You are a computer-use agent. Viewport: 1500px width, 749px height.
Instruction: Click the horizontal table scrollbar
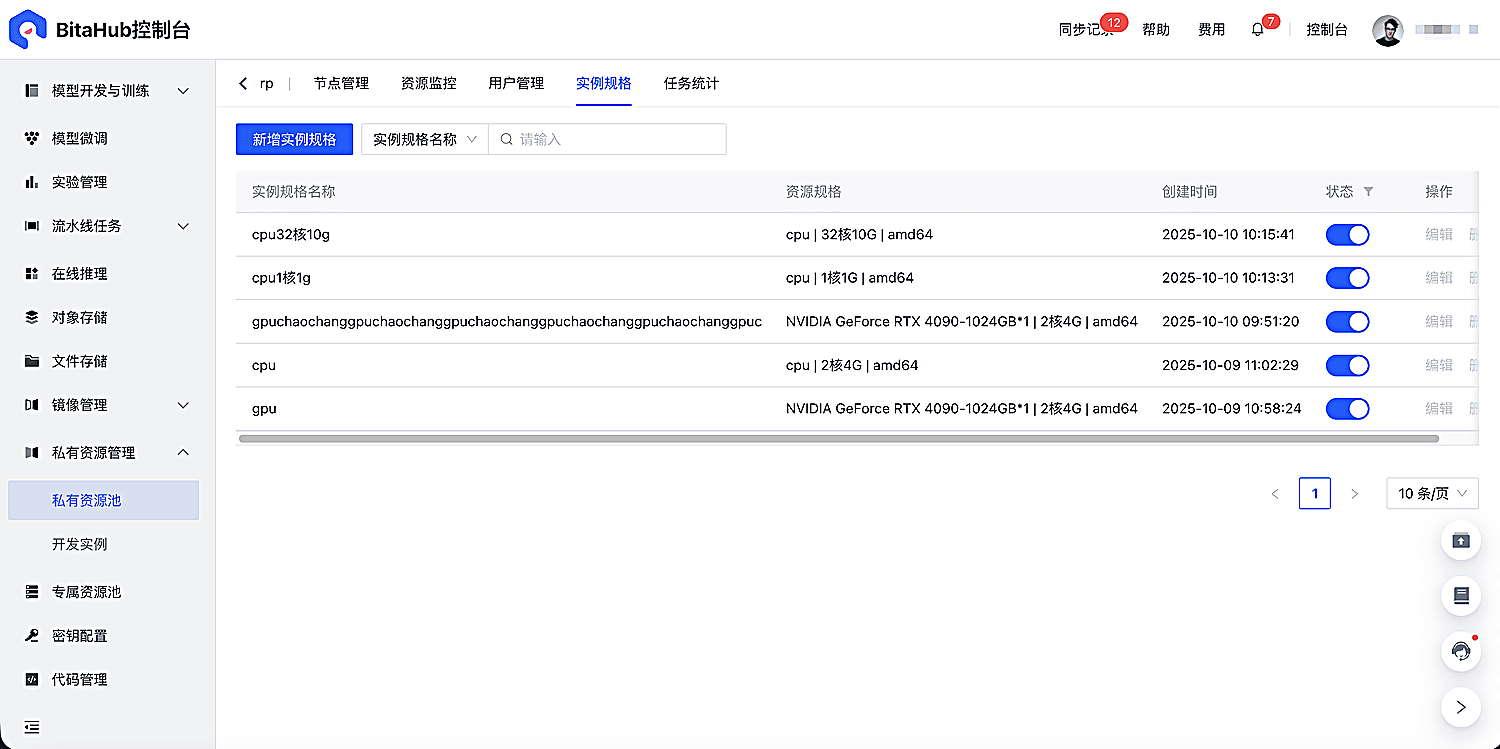pyautogui.click(x=839, y=438)
